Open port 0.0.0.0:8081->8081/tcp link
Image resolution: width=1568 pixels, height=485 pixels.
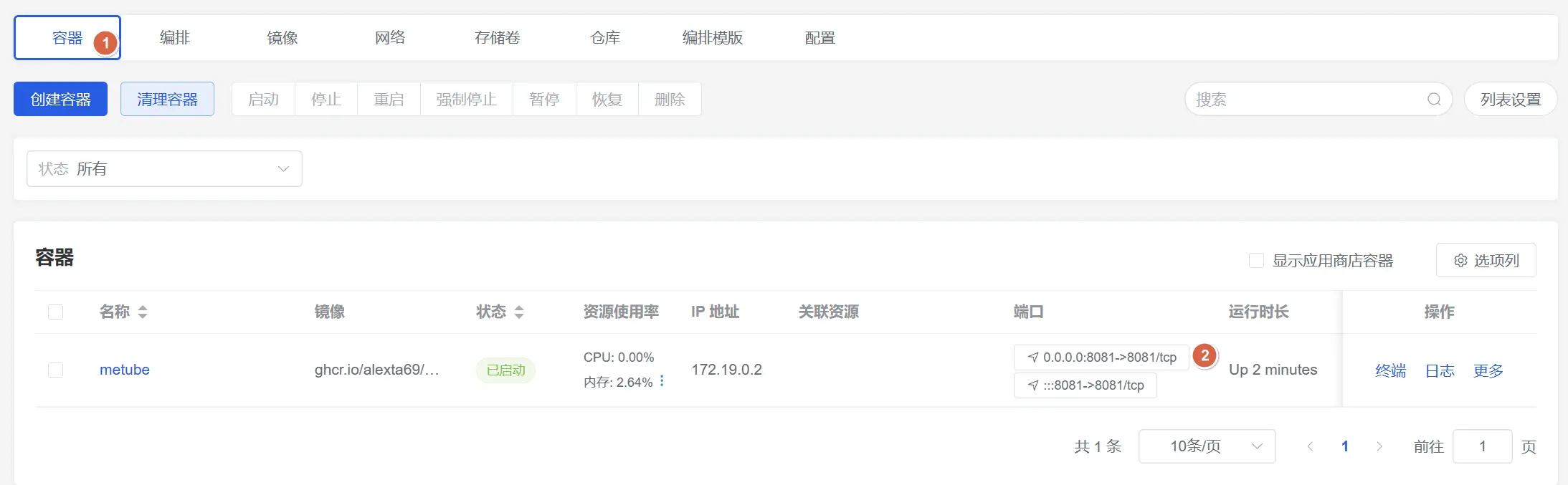1101,357
